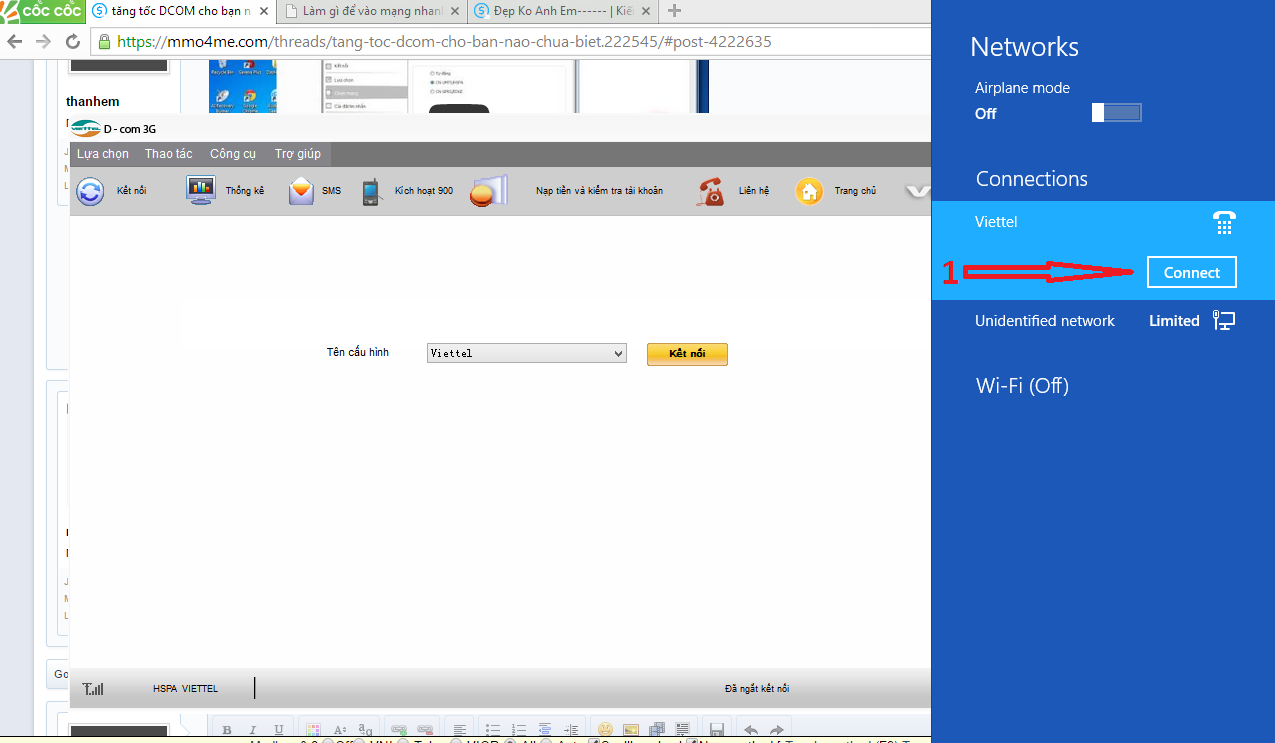The width and height of the screenshot is (1275, 743).
Task: Open the SMS envelope icon
Action: click(x=301, y=190)
